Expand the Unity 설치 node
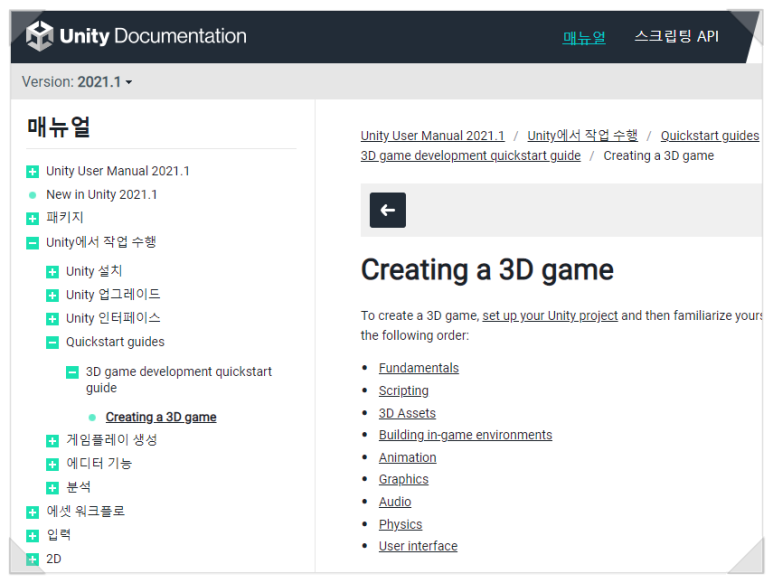Screen dimensions: 773x583 (52, 272)
